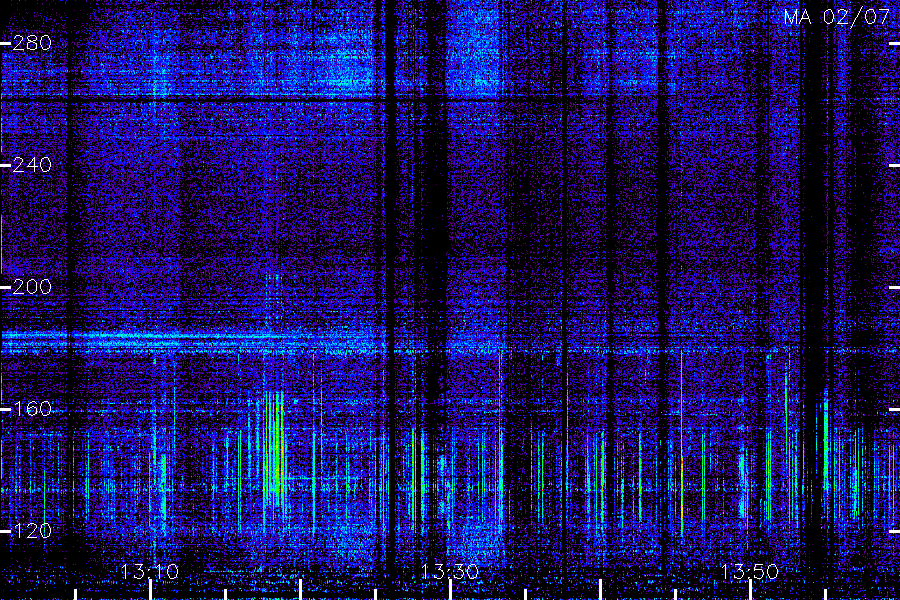Click the MA 02/07 date label
This screenshot has height=600, width=900.
click(x=837, y=17)
